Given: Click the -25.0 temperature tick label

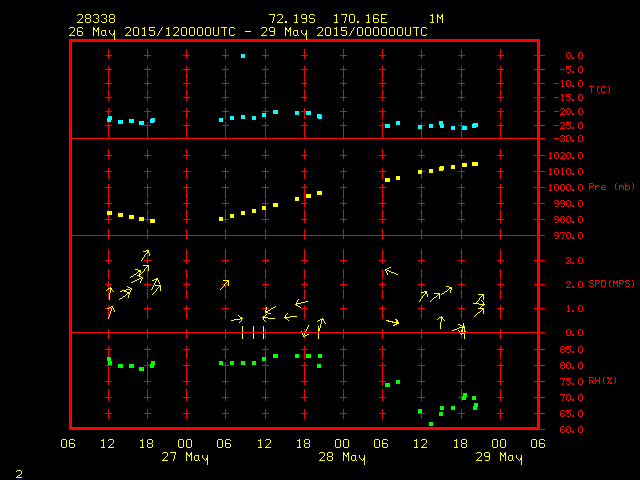Looking at the screenshot, I should tap(569, 125).
